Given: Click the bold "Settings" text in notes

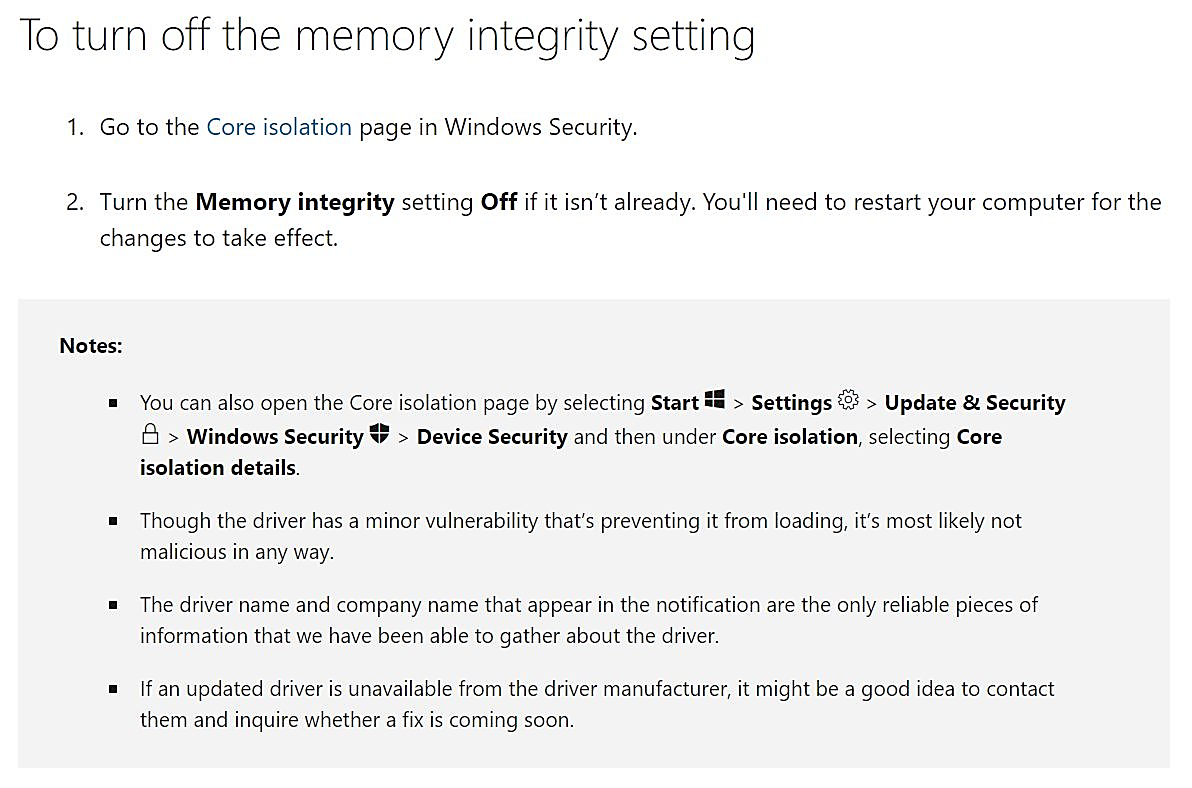Looking at the screenshot, I should [x=791, y=403].
